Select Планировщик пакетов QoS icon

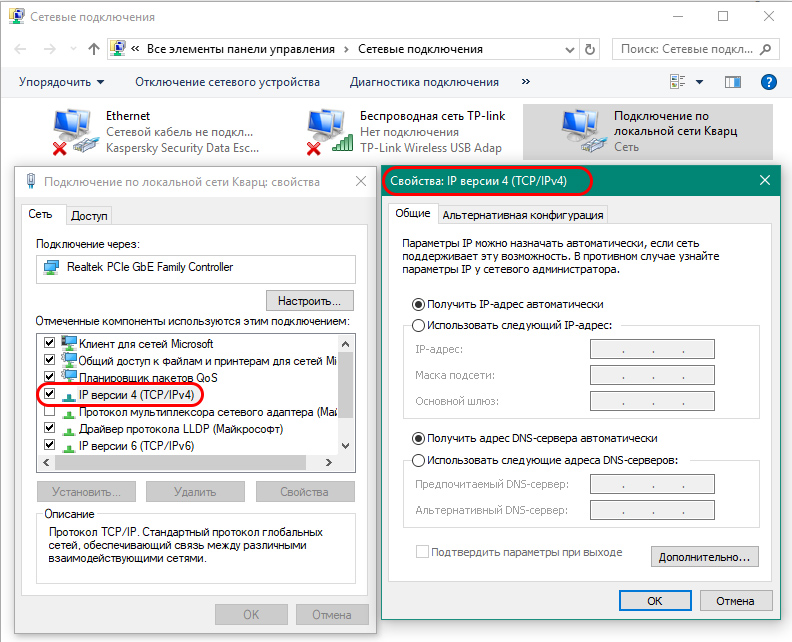[x=69, y=376]
